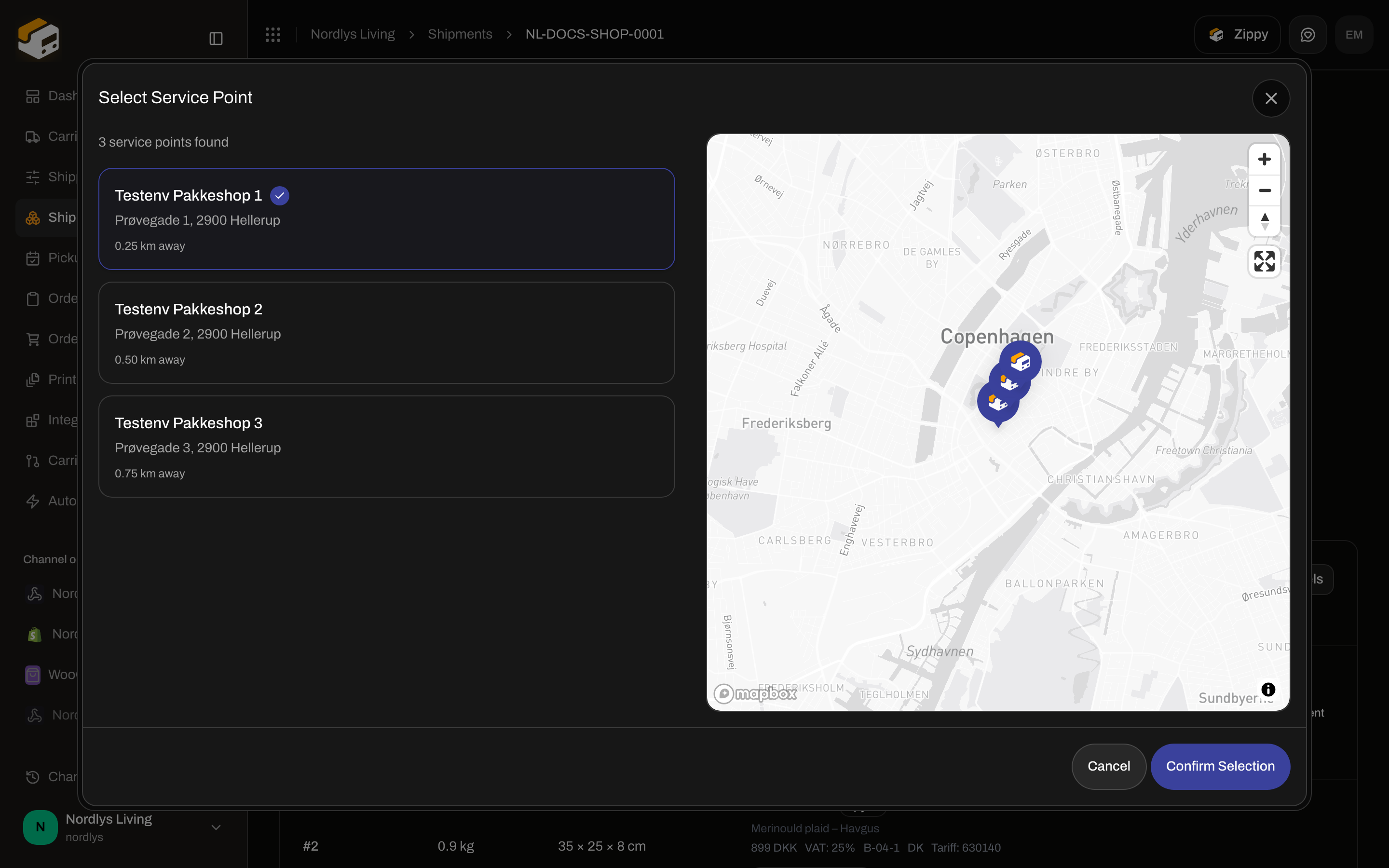The height and width of the screenshot is (868, 1389).
Task: Click the '3 service points found' text
Action: tap(163, 142)
